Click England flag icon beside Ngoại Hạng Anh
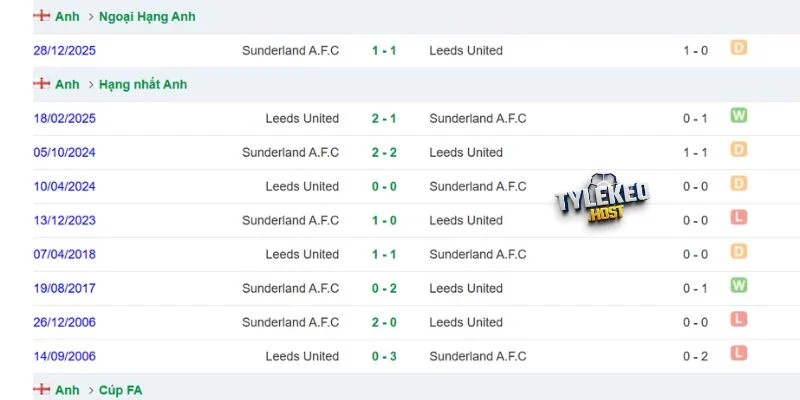 pyautogui.click(x=41, y=16)
